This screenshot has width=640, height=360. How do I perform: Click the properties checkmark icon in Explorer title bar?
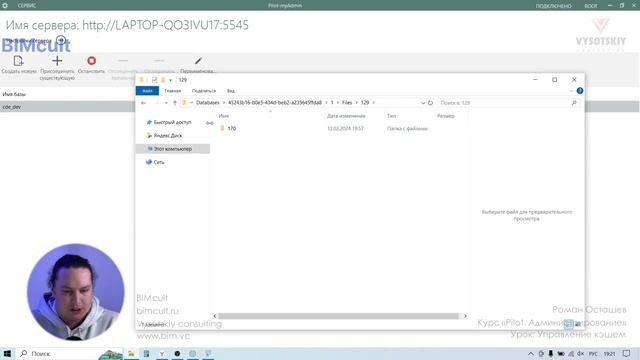click(x=154, y=80)
